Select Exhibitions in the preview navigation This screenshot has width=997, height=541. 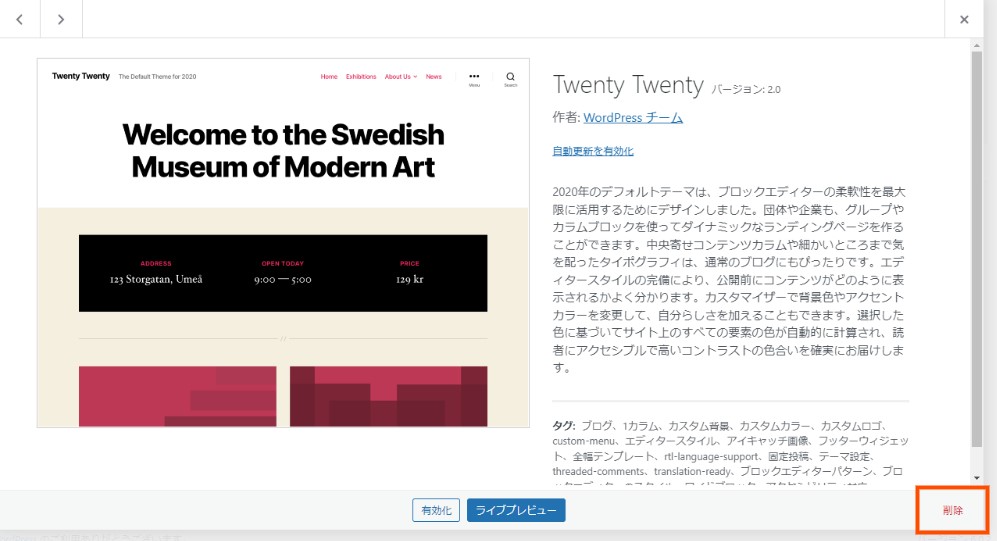tap(361, 77)
